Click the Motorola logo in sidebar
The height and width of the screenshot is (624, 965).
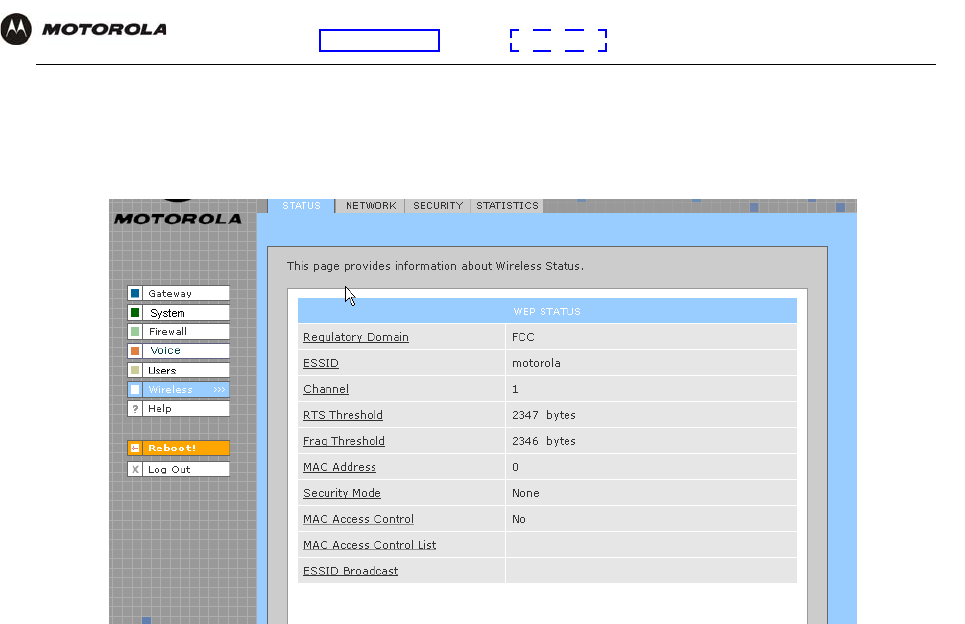pyautogui.click(x=178, y=214)
